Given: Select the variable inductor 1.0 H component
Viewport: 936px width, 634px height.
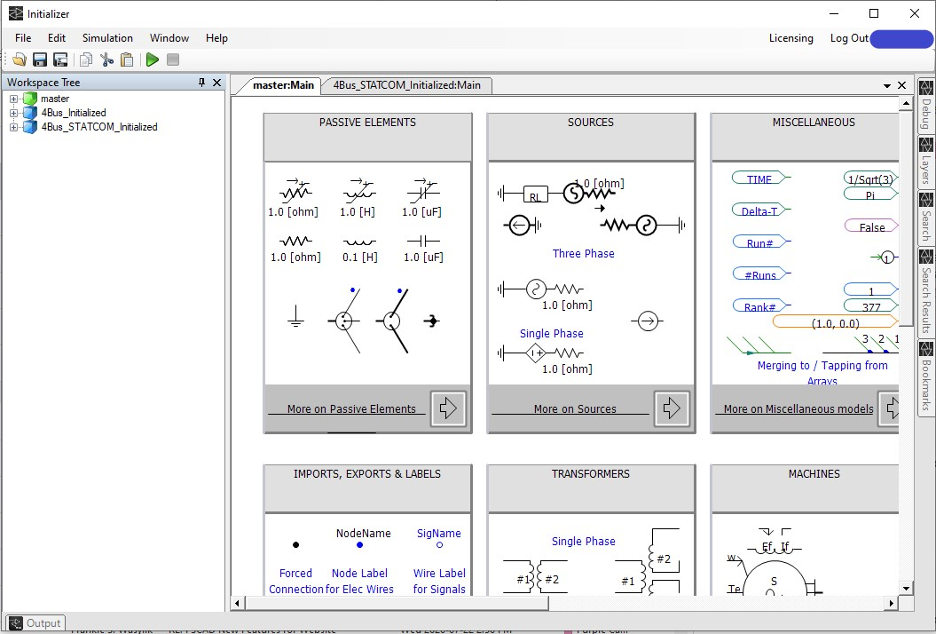Looking at the screenshot, I should 358,198.
